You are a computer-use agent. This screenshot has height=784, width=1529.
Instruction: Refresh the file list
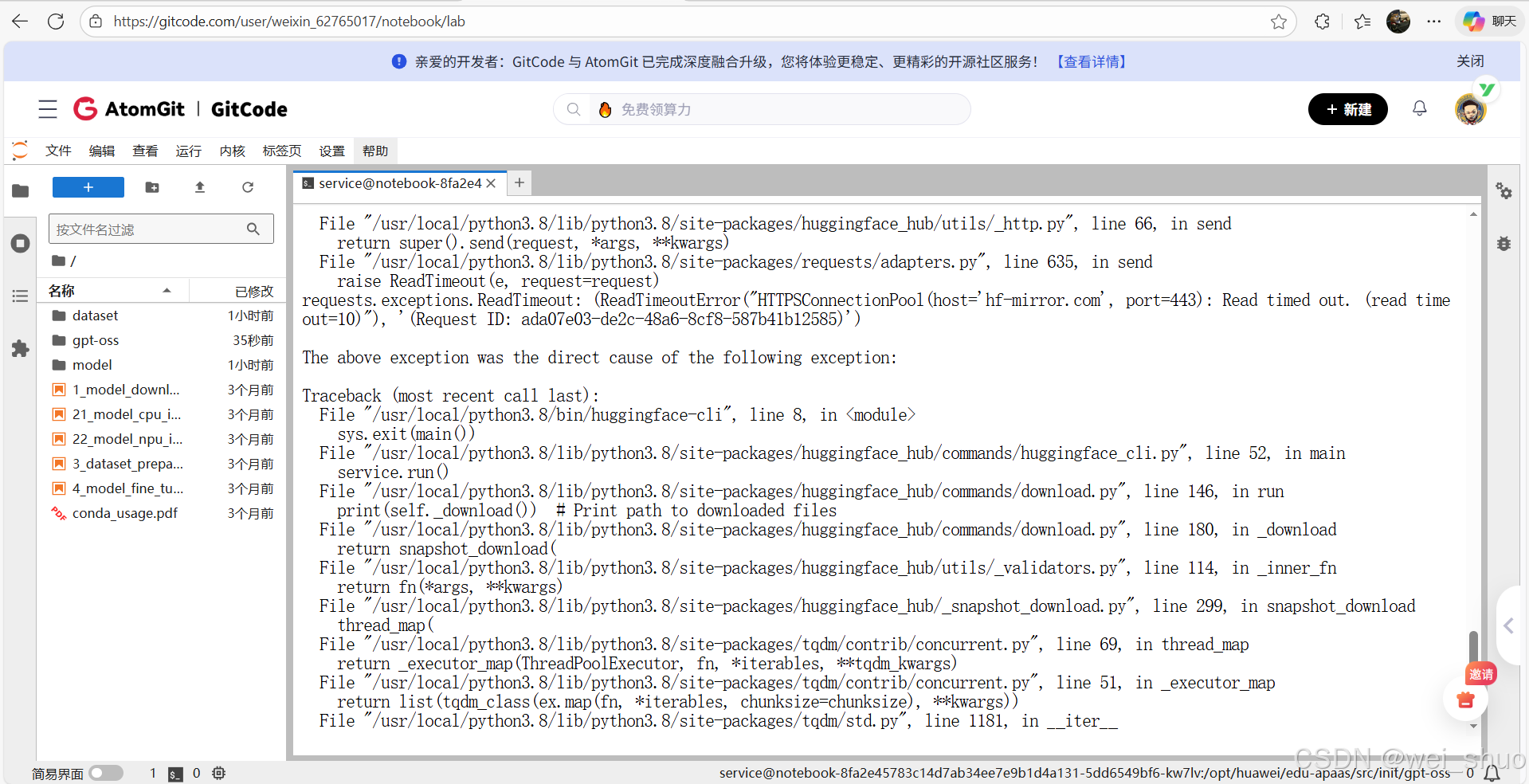[x=248, y=187]
